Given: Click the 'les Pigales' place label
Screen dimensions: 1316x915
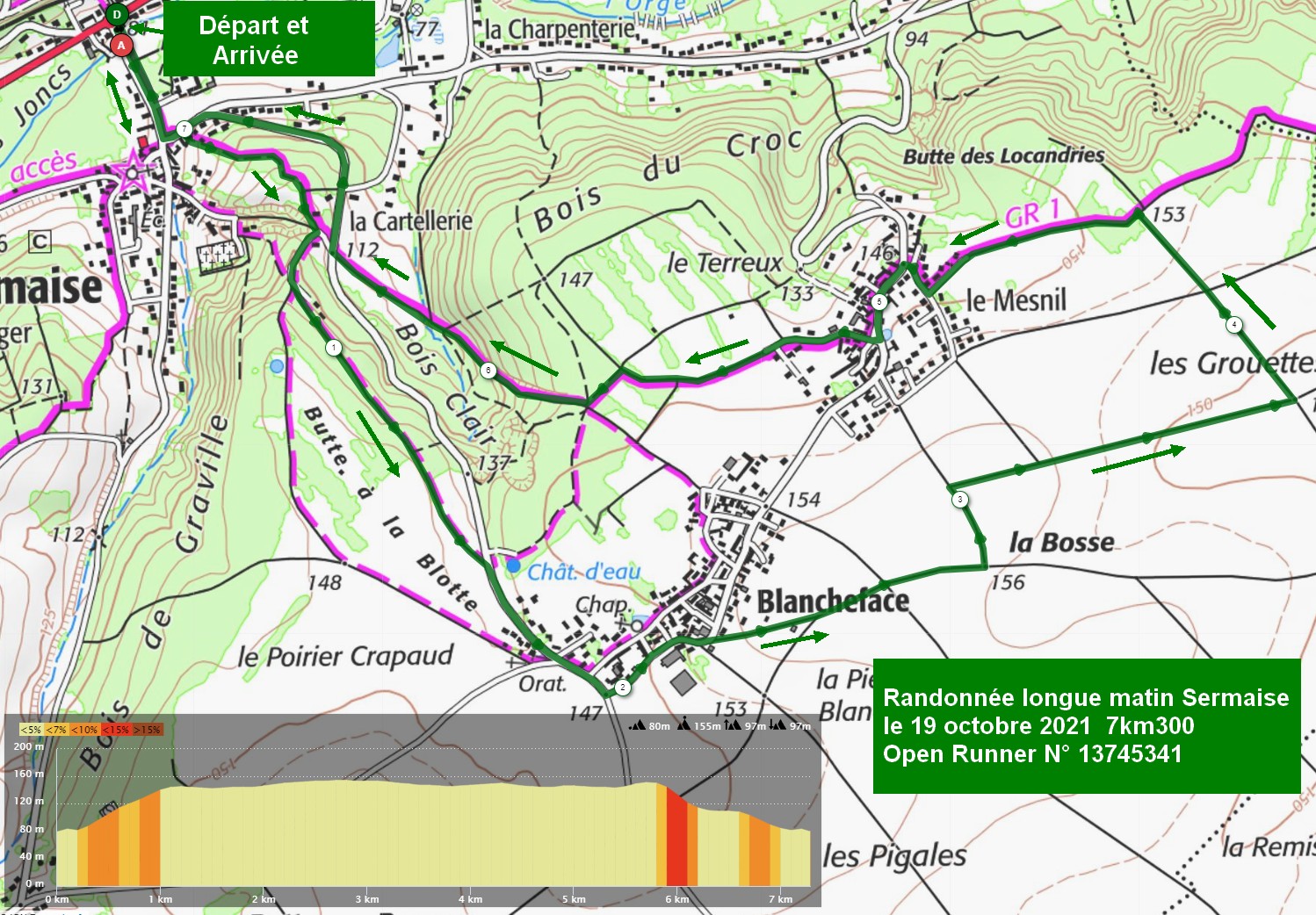Looking at the screenshot, I should (x=894, y=855).
